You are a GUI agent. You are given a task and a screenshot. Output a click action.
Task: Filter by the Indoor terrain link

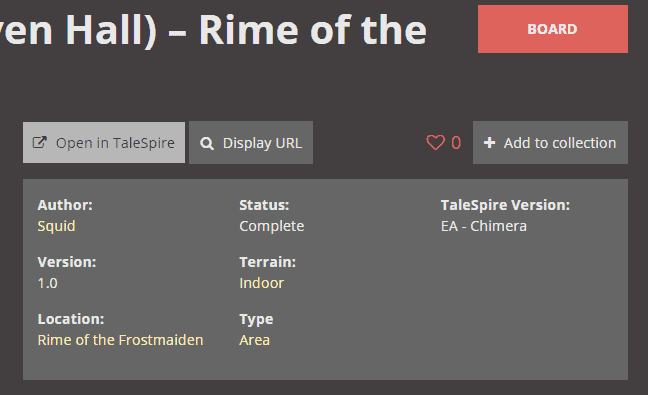click(x=262, y=283)
